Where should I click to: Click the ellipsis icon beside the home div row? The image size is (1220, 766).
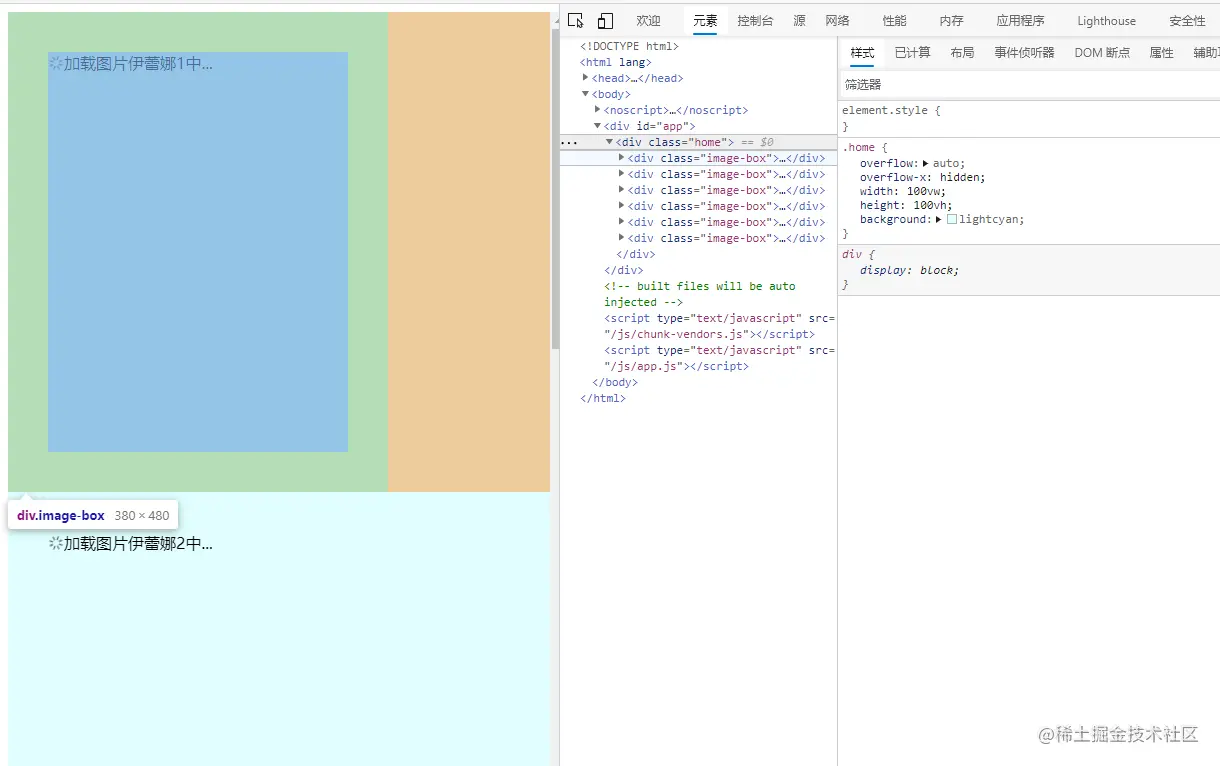tap(568, 142)
